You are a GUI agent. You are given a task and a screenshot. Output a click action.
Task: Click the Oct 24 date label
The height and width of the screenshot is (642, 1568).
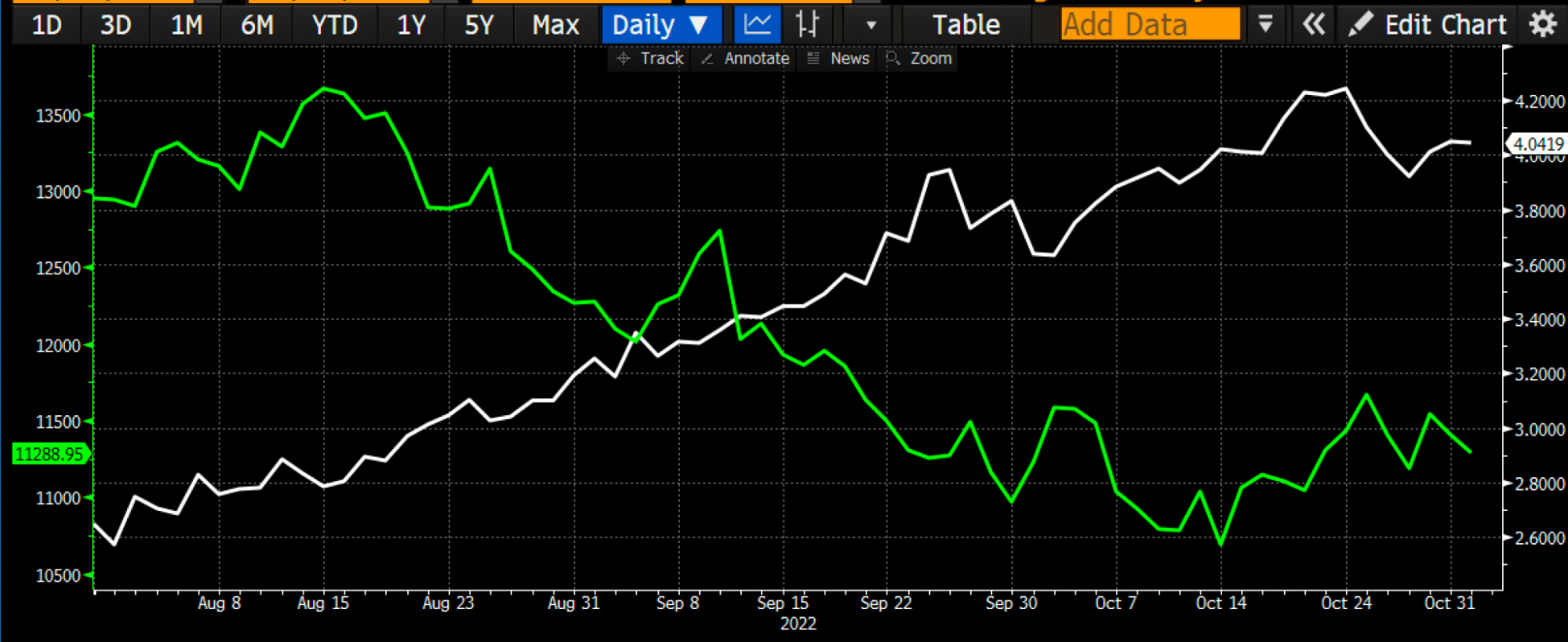click(x=1346, y=603)
